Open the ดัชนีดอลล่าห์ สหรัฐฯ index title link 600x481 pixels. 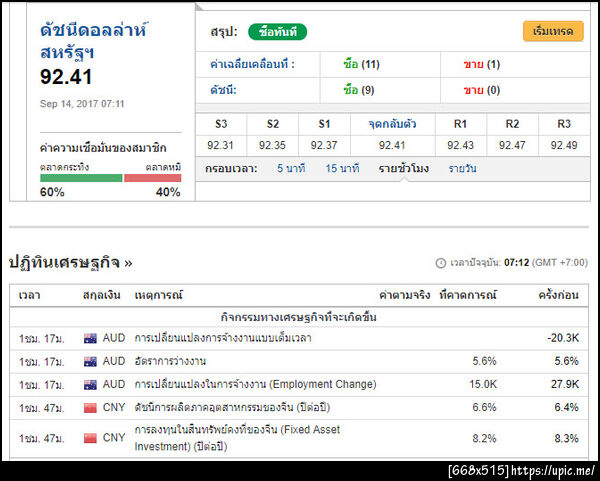click(x=93, y=41)
